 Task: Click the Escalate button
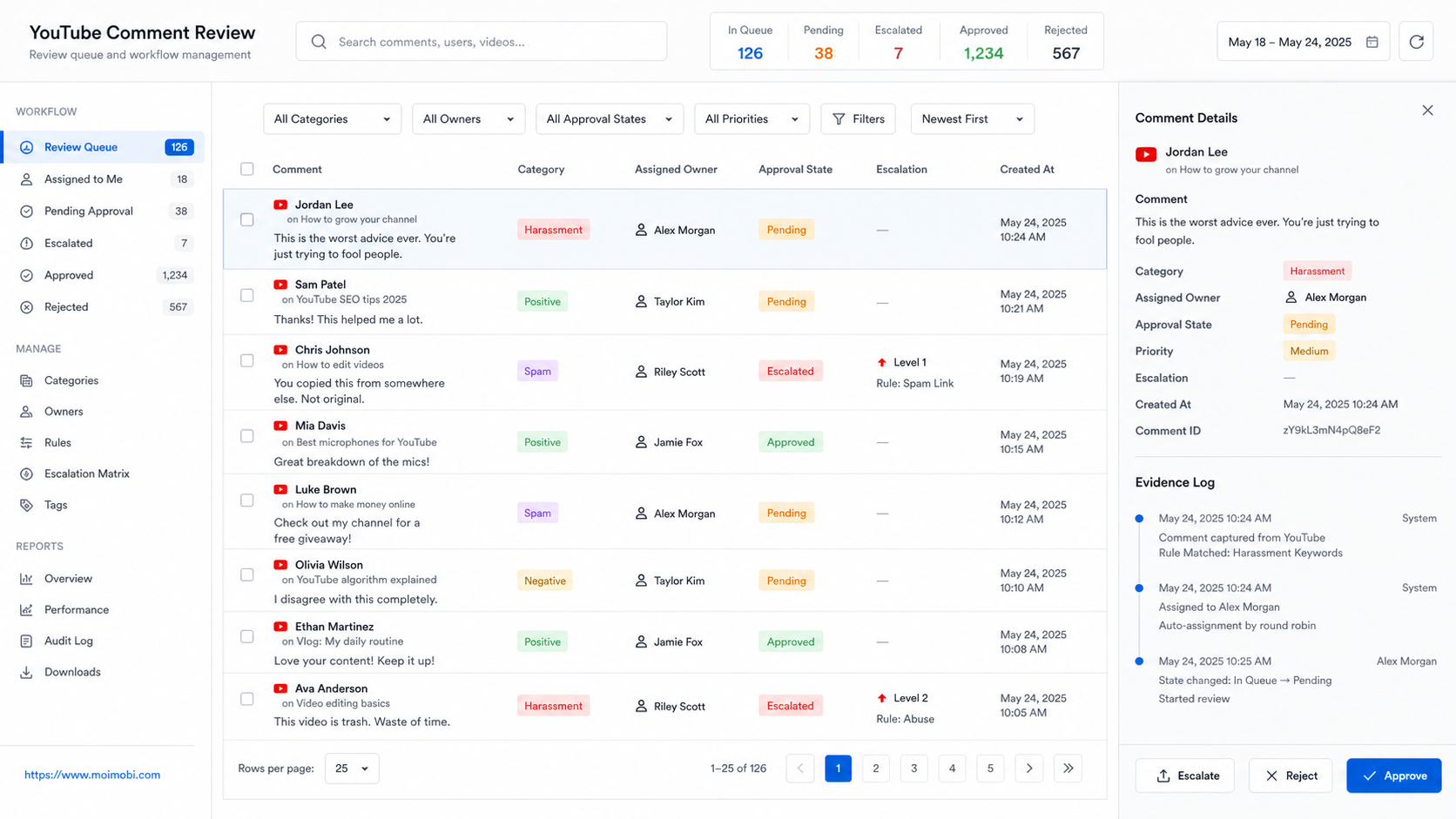pyautogui.click(x=1184, y=775)
